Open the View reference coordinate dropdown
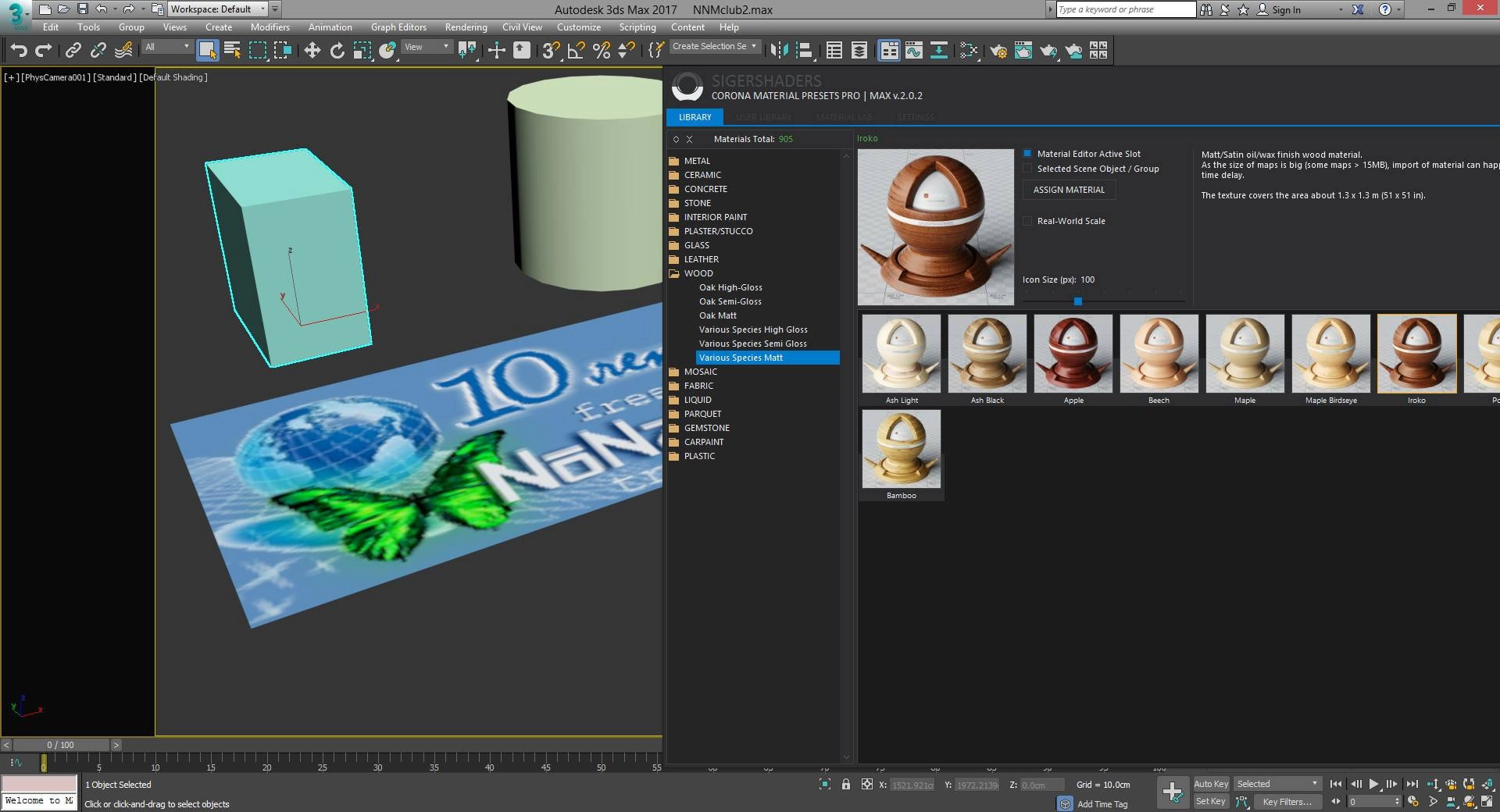Viewport: 1500px width, 812px height. (x=427, y=47)
